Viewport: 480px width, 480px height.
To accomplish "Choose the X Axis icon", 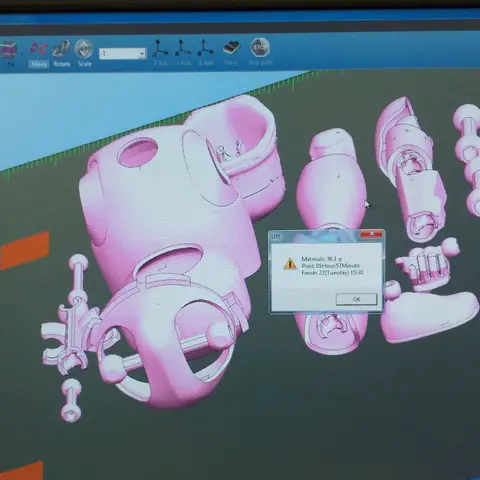I will point(161,52).
